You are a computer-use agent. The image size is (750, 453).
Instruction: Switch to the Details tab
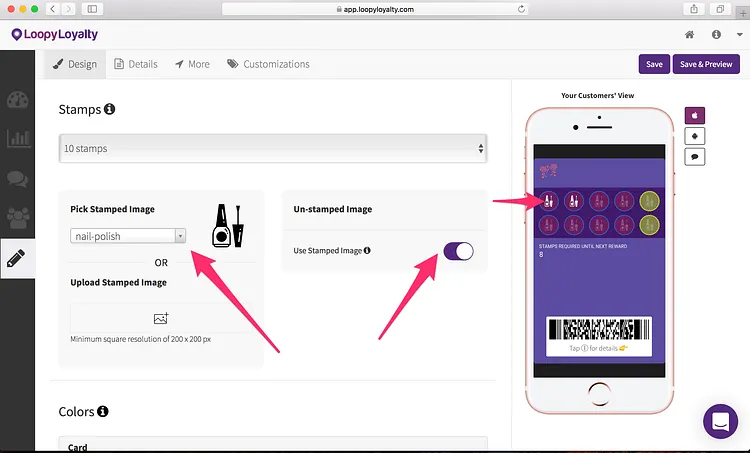[x=136, y=64]
